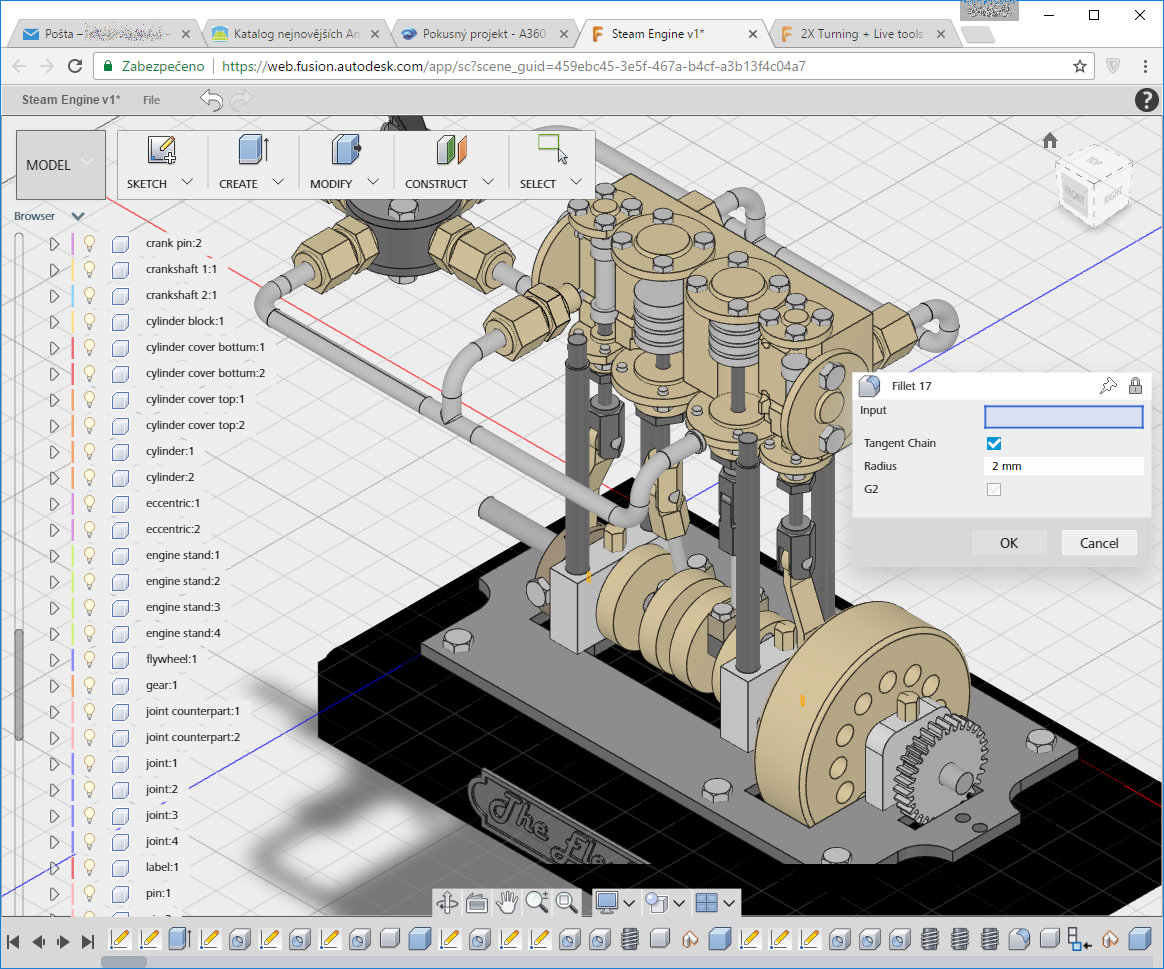Toggle visibility bulb of label:1
Screen dimensions: 1164x969
point(89,867)
